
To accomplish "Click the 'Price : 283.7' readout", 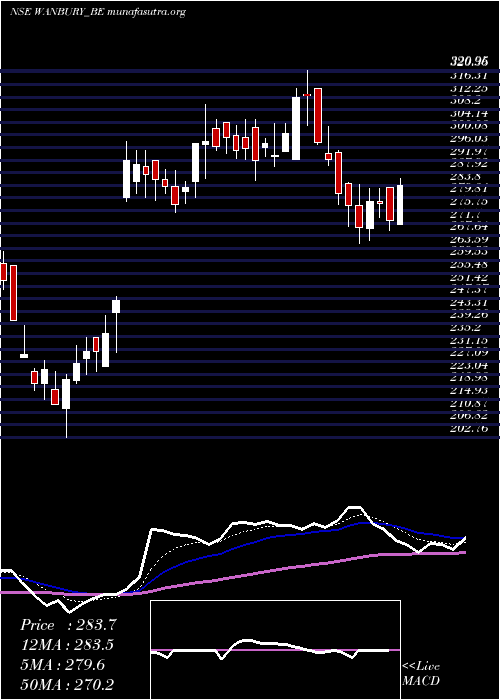I will point(68,625).
